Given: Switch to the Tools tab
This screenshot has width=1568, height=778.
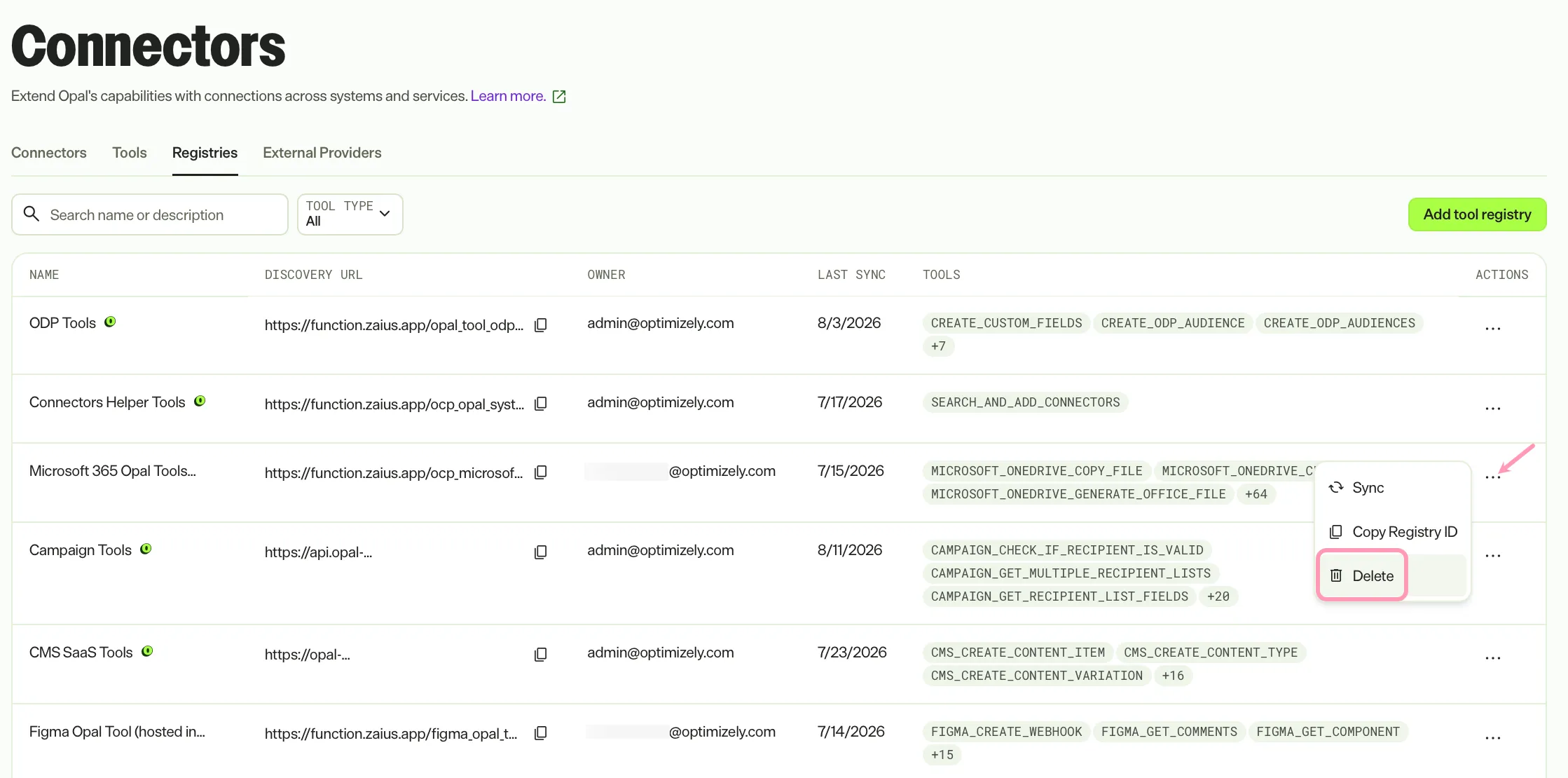Looking at the screenshot, I should 130,153.
